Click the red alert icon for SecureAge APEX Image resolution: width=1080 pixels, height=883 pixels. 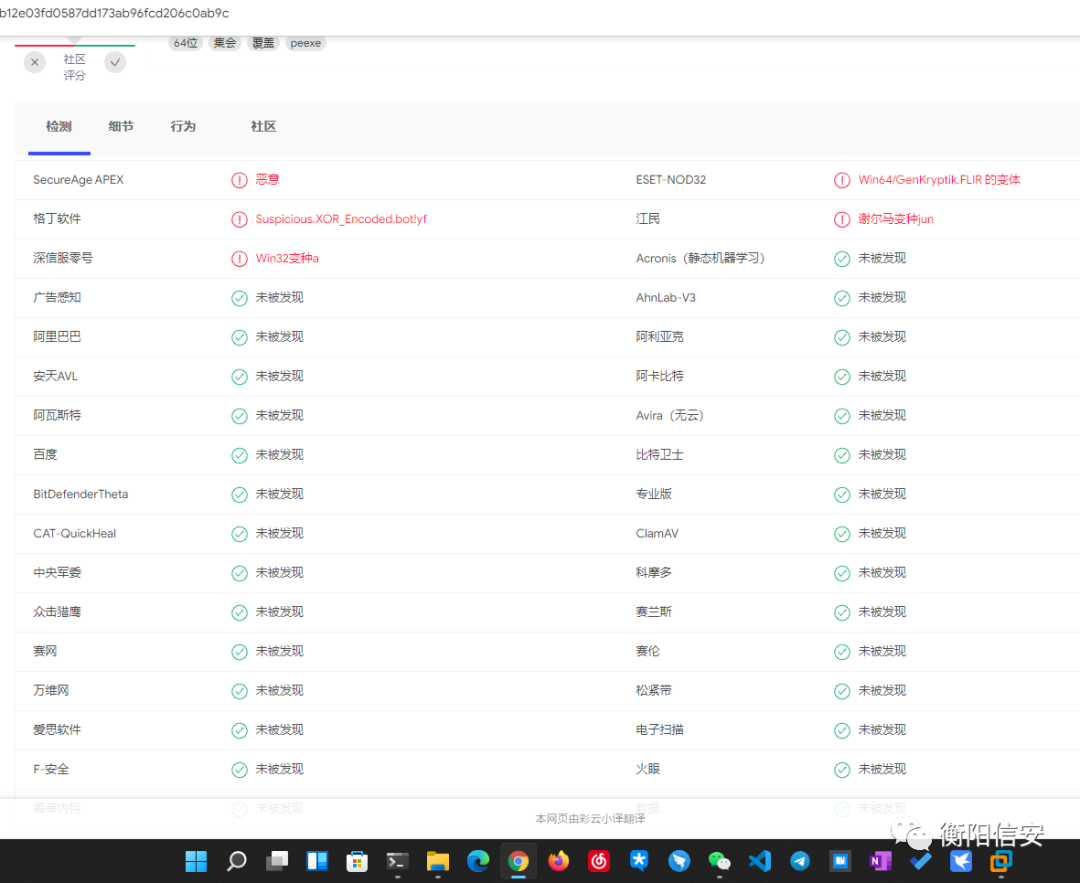coord(239,180)
